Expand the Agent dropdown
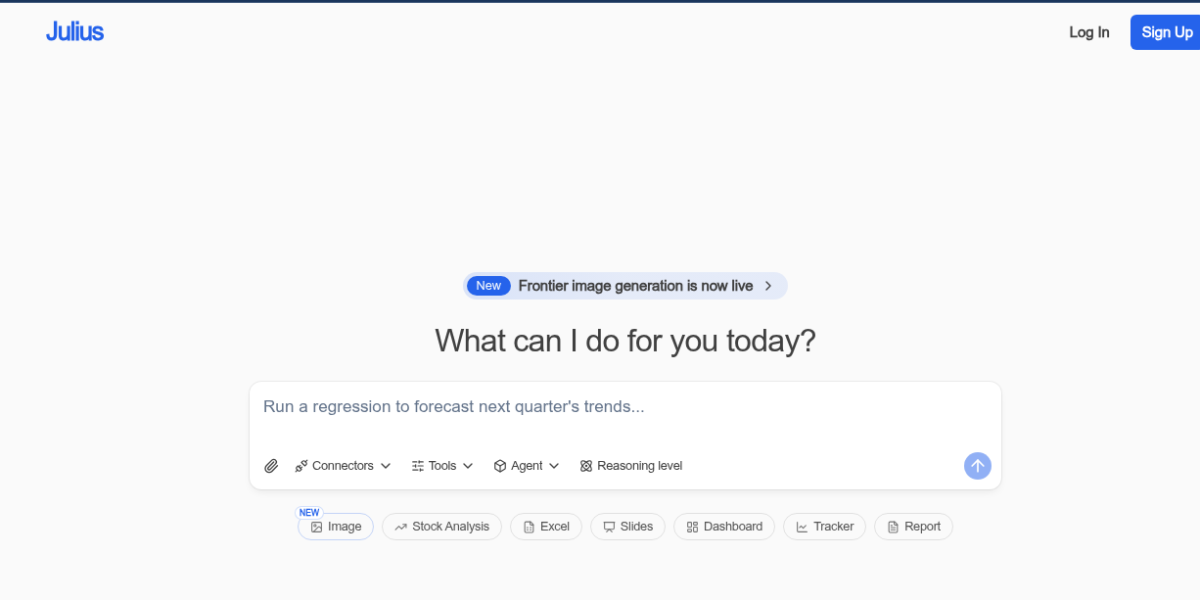 (x=526, y=466)
